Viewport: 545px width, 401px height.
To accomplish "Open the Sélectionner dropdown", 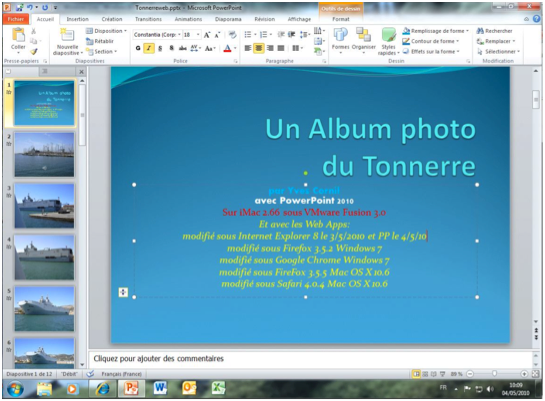I will pos(498,51).
